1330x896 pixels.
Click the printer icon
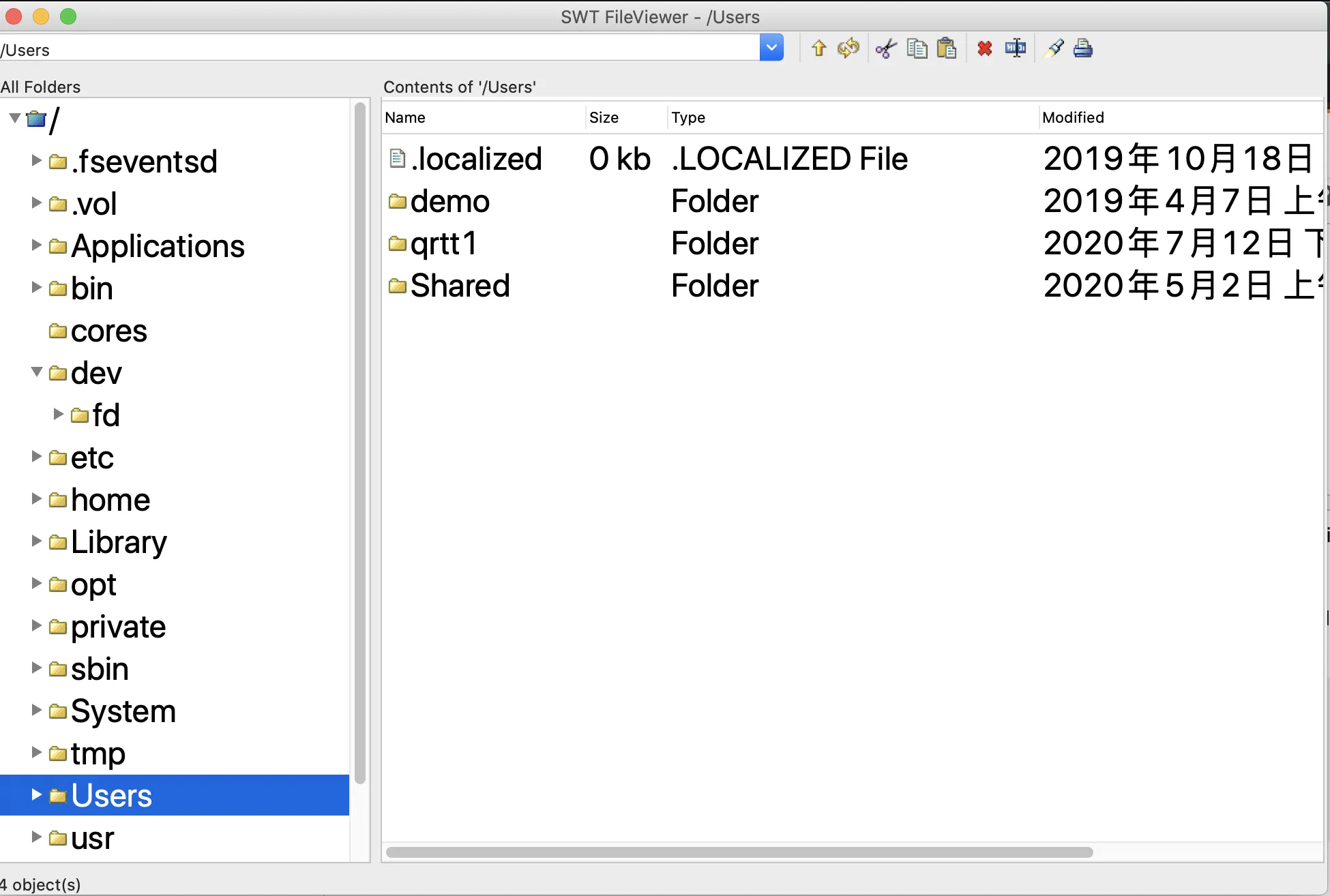1083,48
